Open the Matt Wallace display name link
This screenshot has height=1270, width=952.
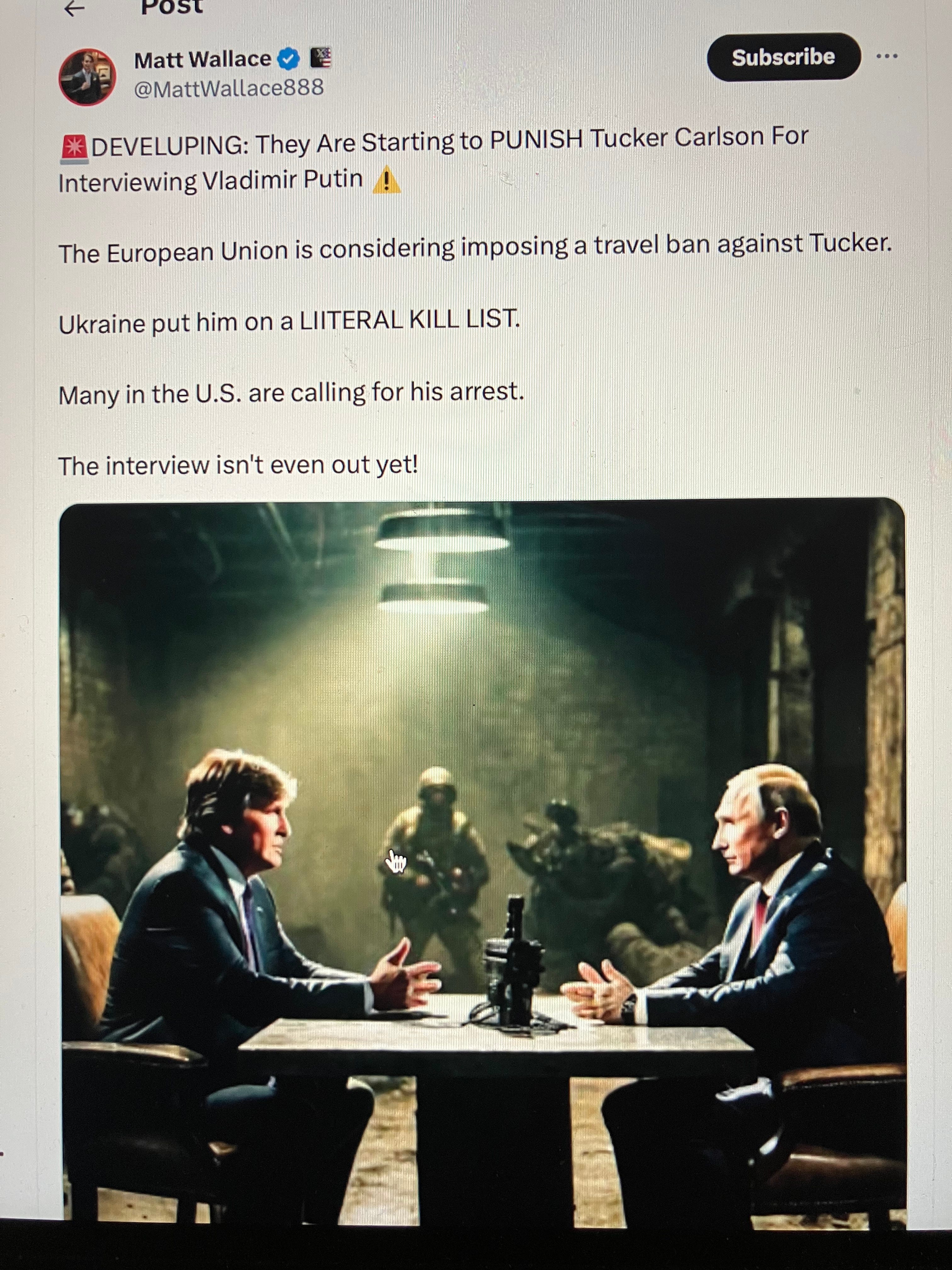tap(202, 59)
